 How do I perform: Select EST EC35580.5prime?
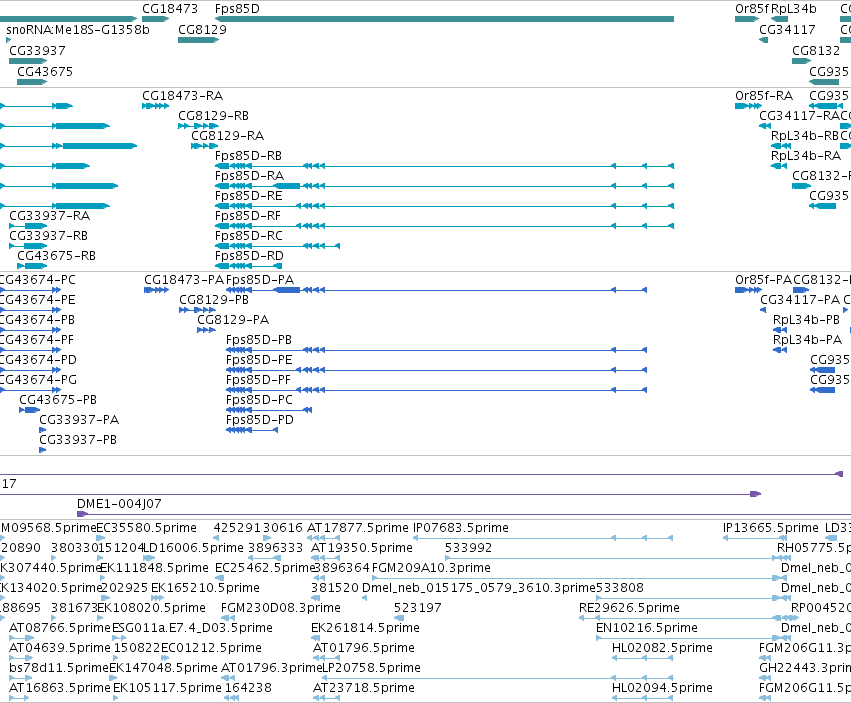(x=147, y=528)
